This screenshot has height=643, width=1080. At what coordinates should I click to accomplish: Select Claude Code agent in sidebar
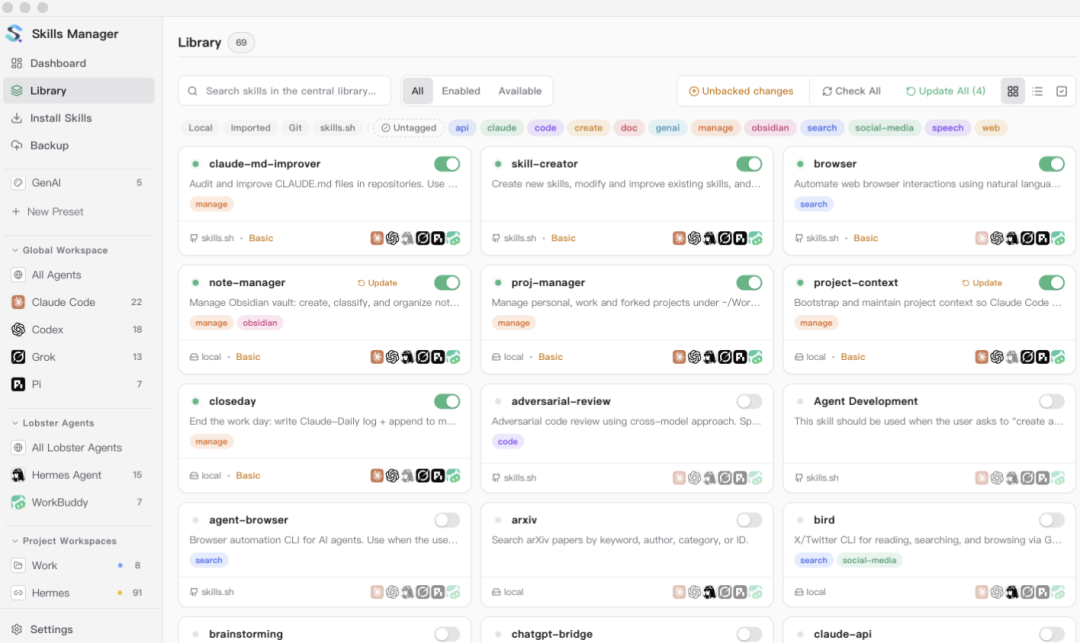(79, 302)
